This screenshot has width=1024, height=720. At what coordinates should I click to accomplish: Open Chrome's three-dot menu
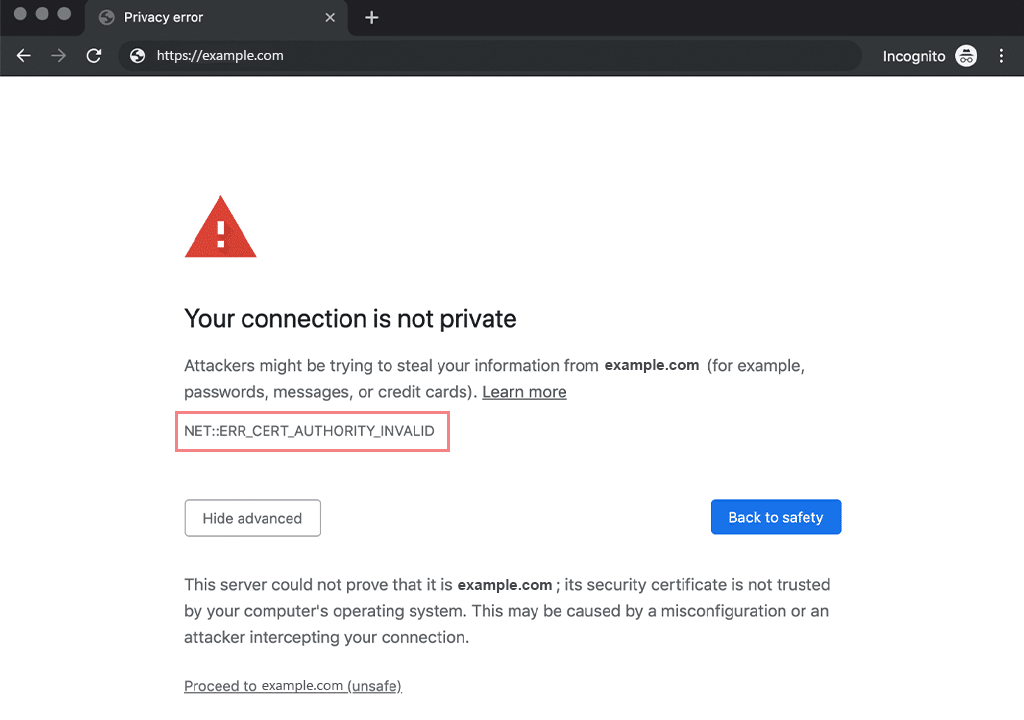1002,56
